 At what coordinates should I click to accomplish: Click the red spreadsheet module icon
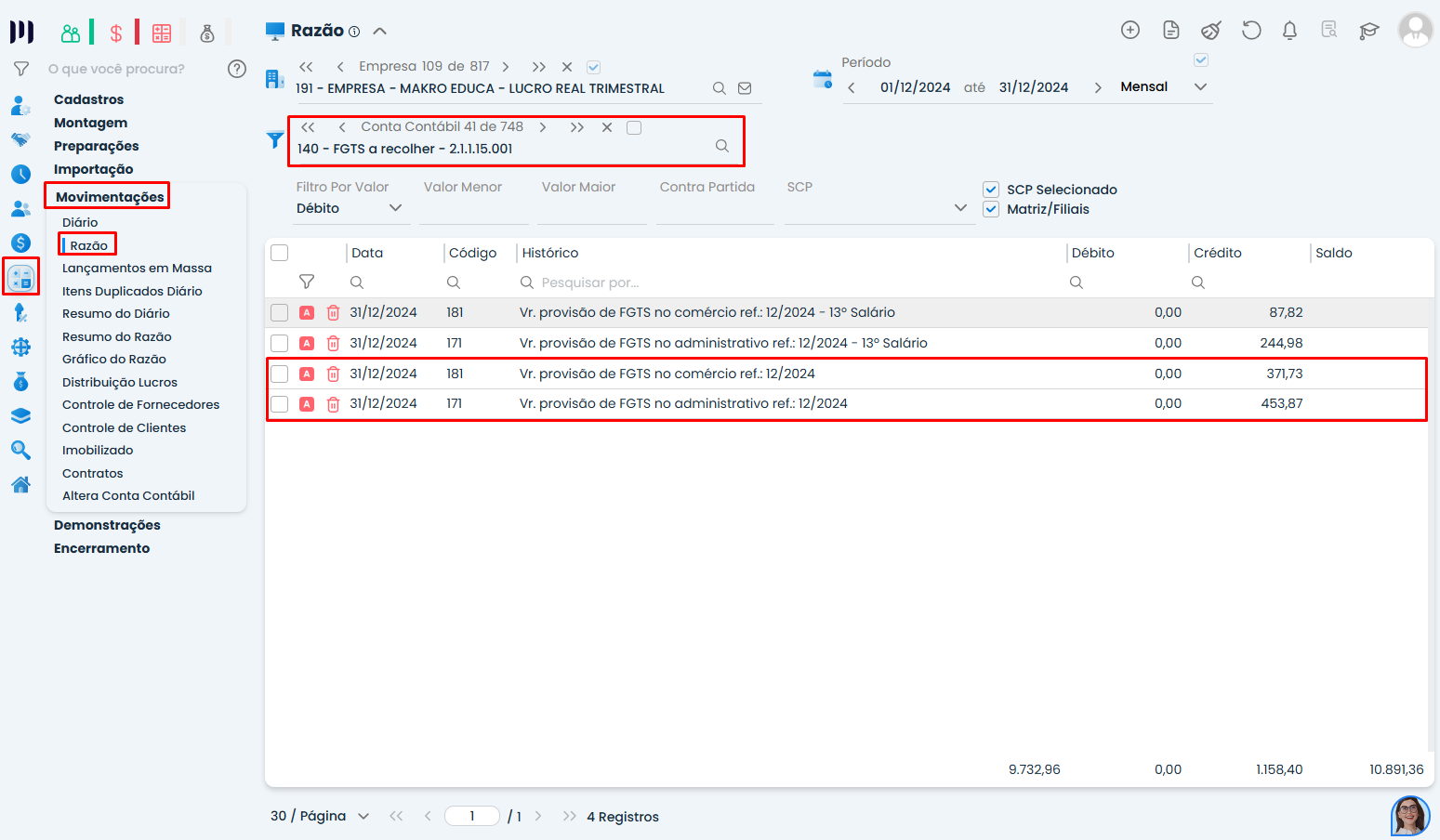point(162,33)
